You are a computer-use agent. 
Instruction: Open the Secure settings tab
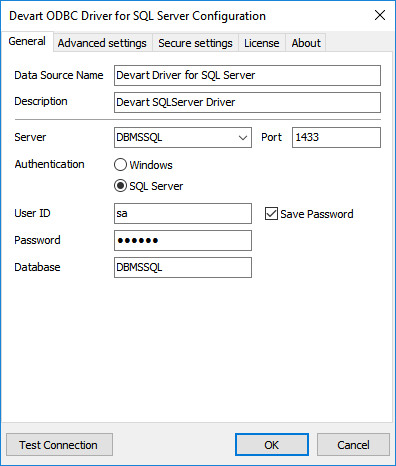(x=195, y=43)
